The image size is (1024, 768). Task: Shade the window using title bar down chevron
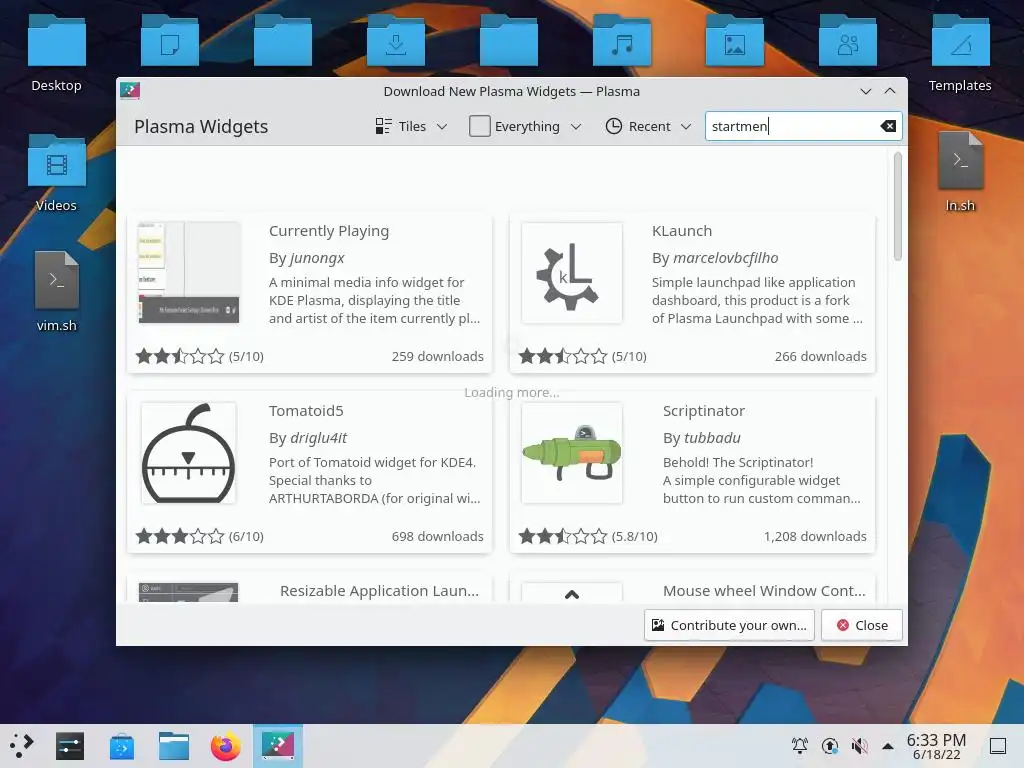[865, 91]
